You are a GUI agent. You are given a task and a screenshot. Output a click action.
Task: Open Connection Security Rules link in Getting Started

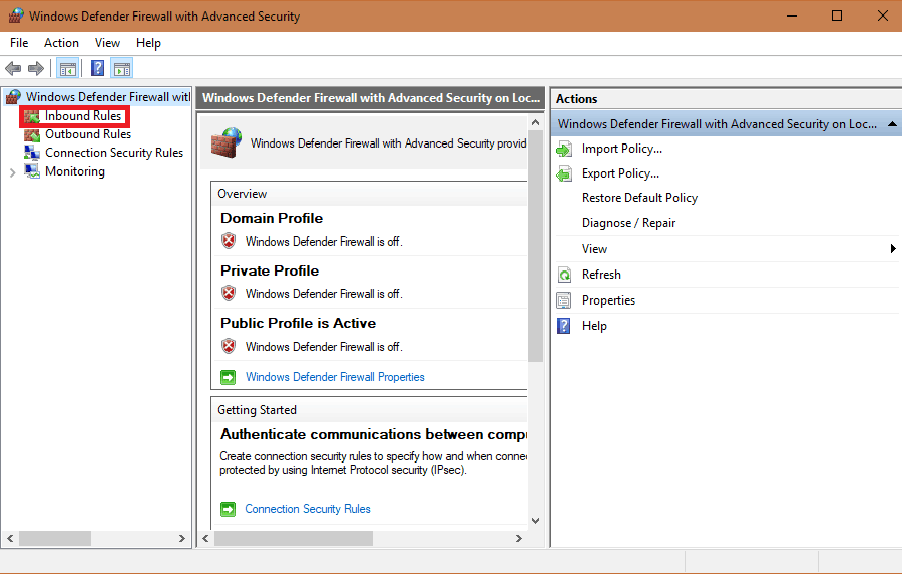click(x=308, y=509)
